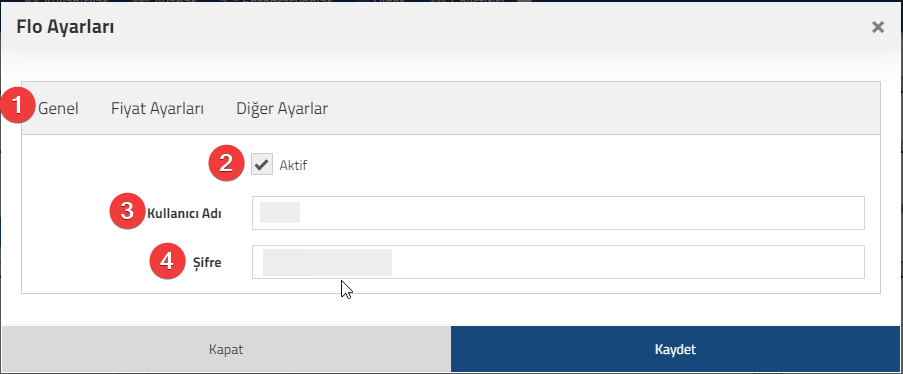Viewport: 903px width, 374px height.
Task: Select the Diğer Ayarlar tab
Action: click(x=282, y=108)
